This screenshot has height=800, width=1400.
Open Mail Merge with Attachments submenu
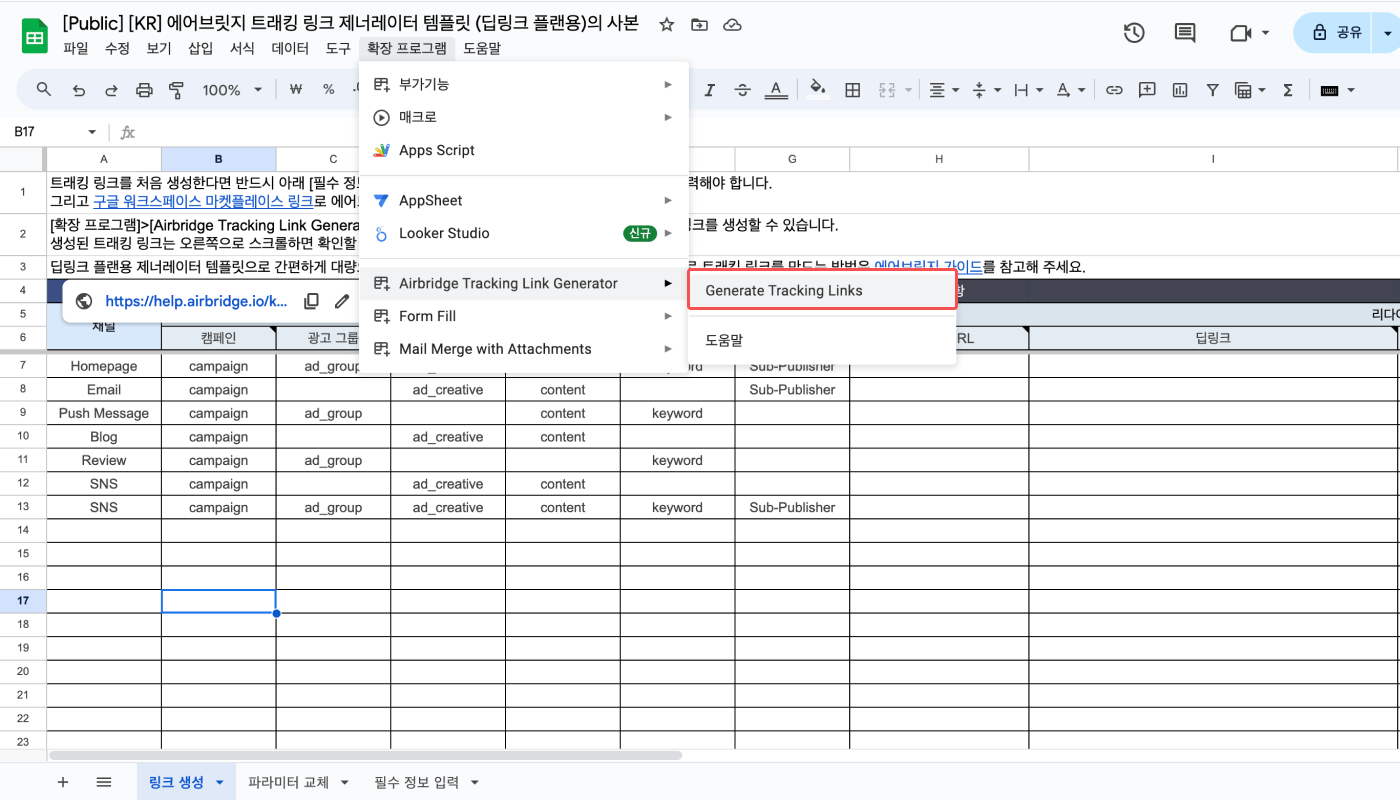tap(523, 349)
